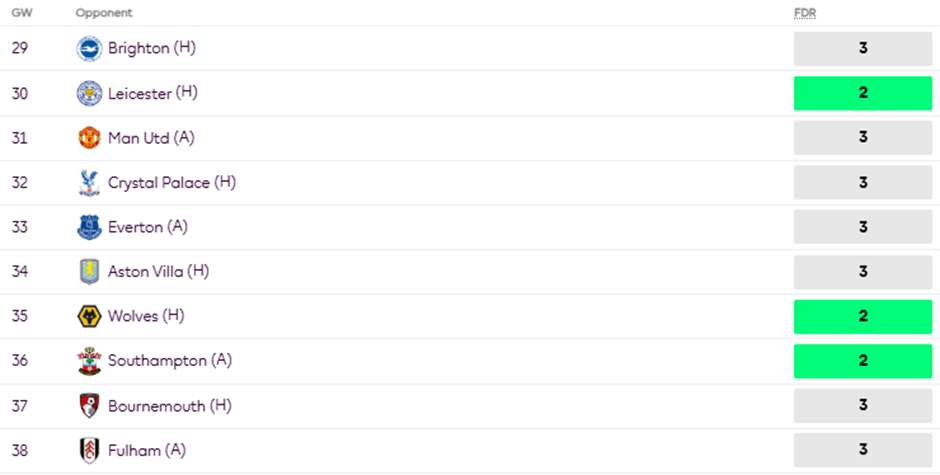Click the Southampton club crest icon
The height and width of the screenshot is (475, 940).
point(89,361)
